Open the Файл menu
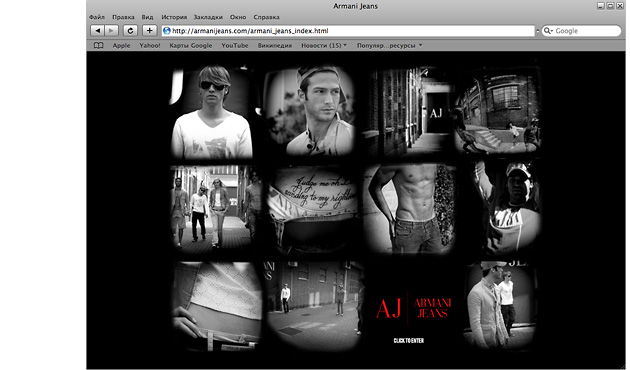 click(97, 17)
